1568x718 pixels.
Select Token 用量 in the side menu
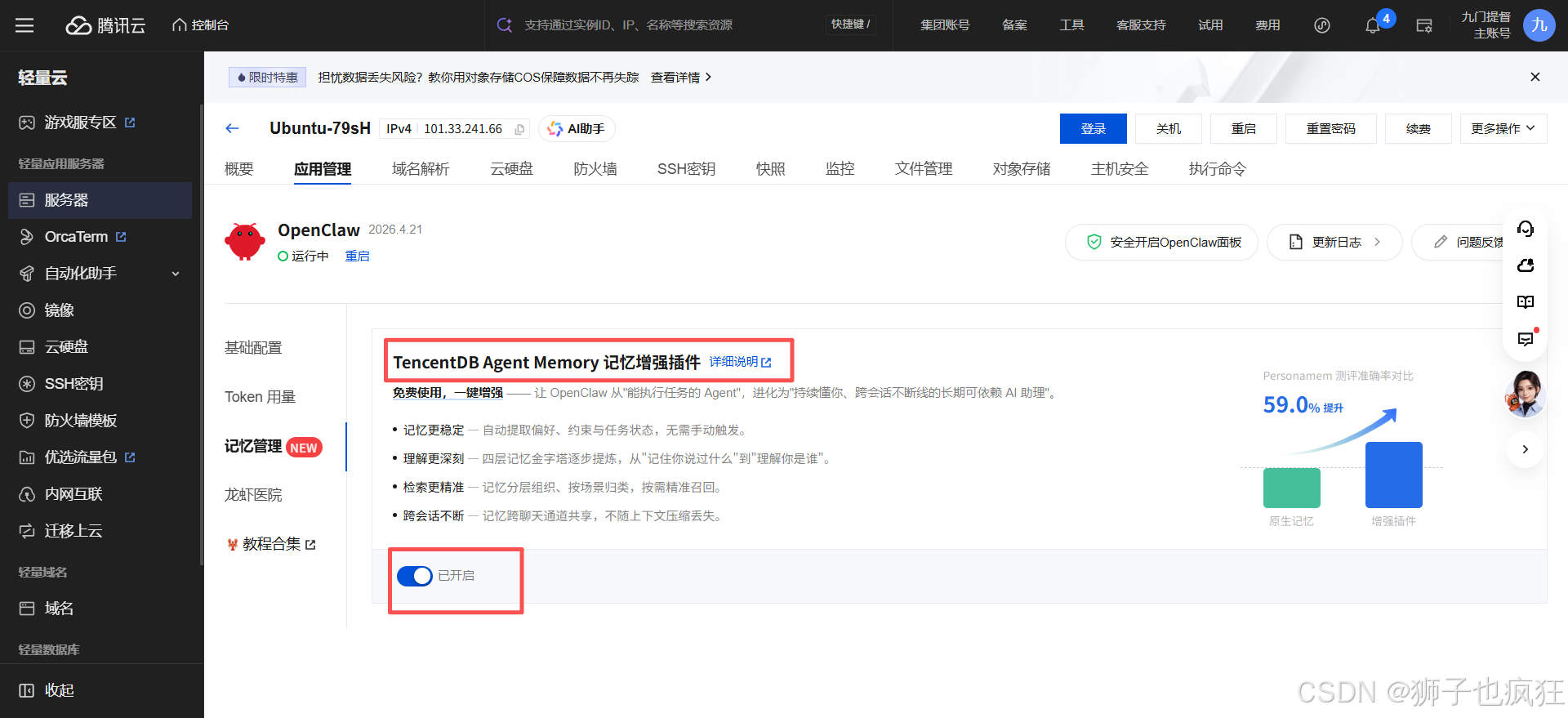261,397
